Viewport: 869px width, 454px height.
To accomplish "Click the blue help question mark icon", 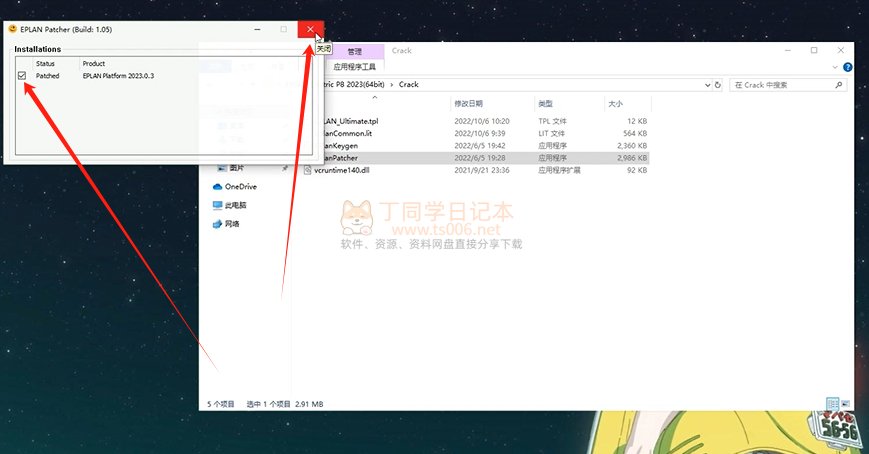I will 849,67.
